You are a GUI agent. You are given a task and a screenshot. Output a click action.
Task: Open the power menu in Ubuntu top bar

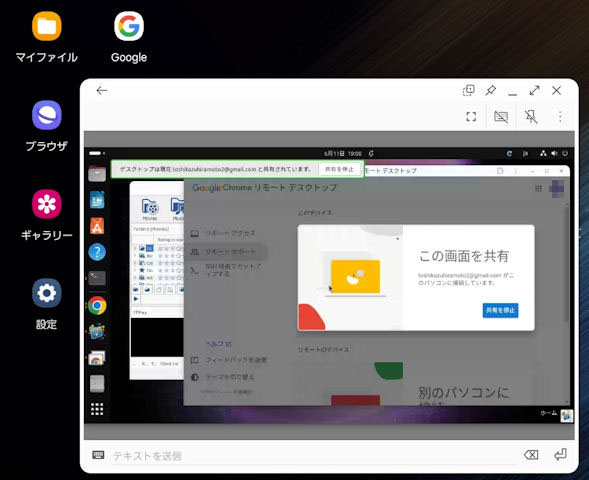[x=565, y=153]
